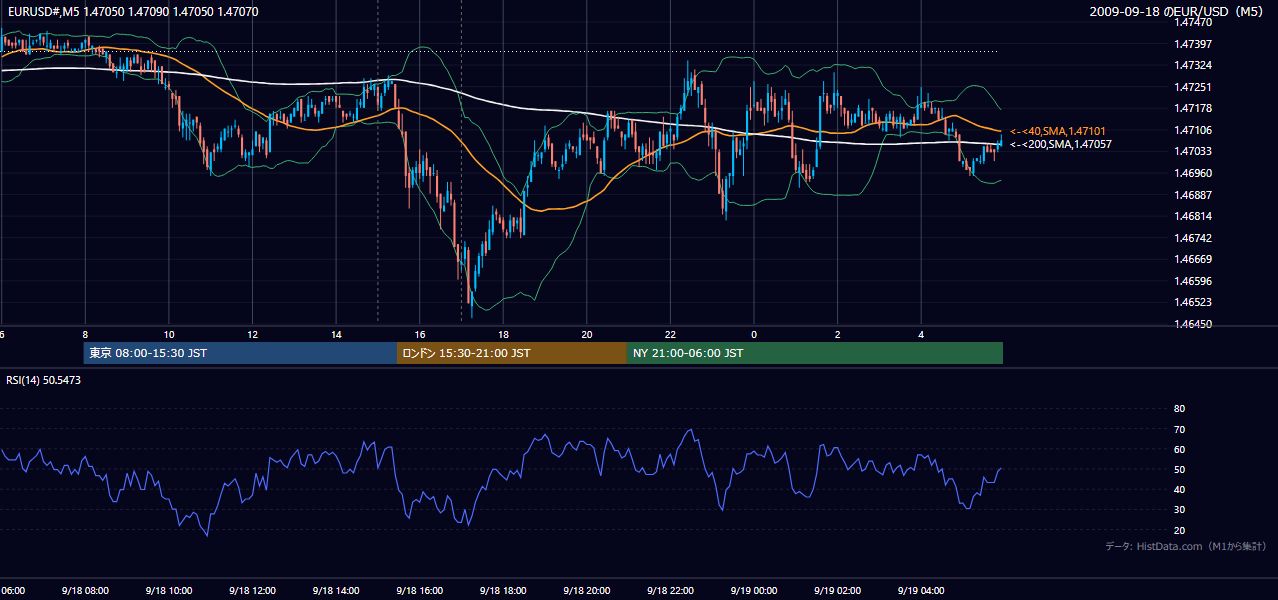Screen dimensions: 1278x600
Task: Click the 1.46742 price axis label
Action: pos(1193,238)
